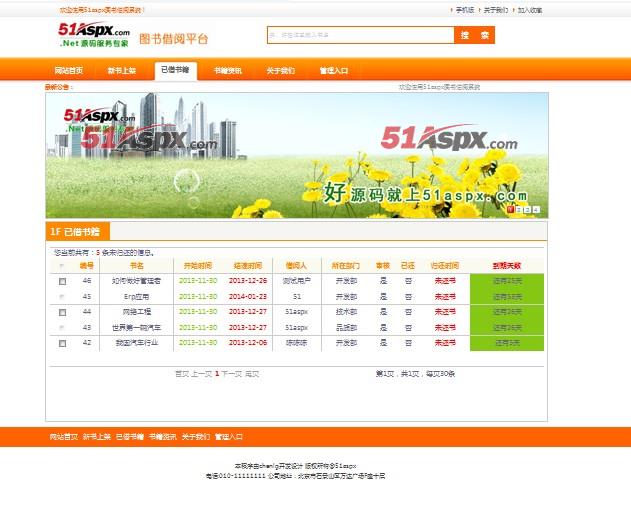Image resolution: width=631 pixels, height=512 pixels.
Task: Open the footer 书籍资讯 link
Action: click(163, 437)
